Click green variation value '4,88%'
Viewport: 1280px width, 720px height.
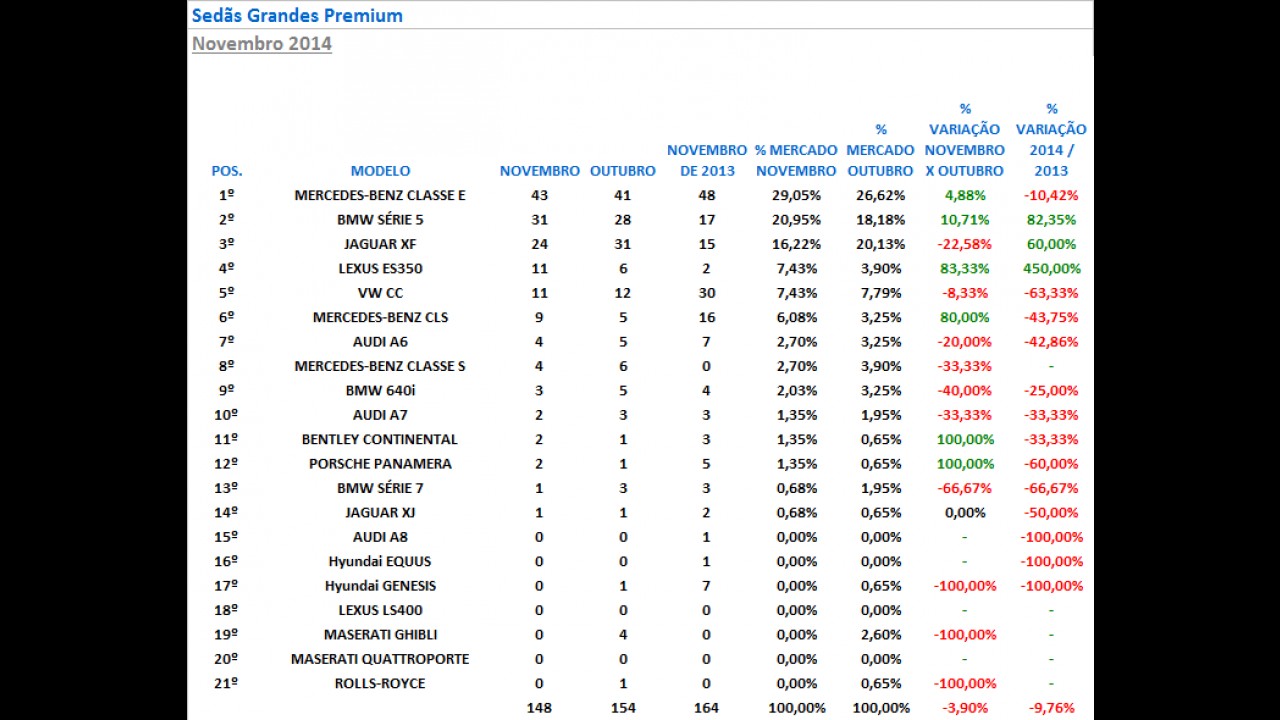tap(965, 195)
